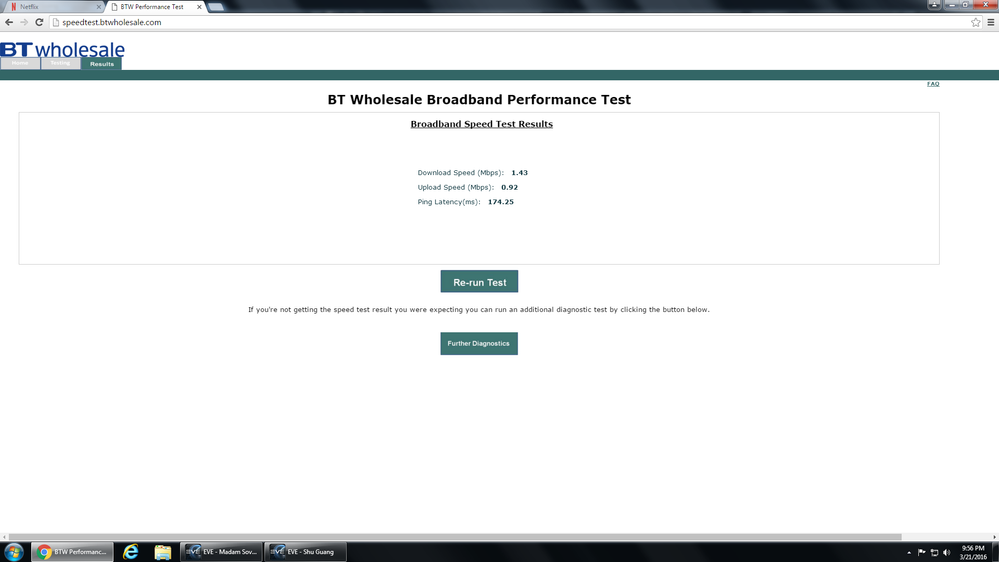Open the FAQ link
Screen dimensions: 999x562
933,83
